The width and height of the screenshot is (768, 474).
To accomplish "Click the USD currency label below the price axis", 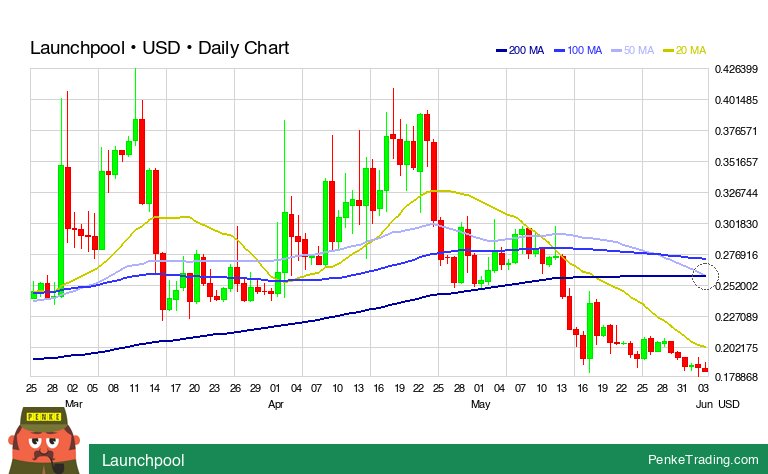I will pyautogui.click(x=729, y=404).
